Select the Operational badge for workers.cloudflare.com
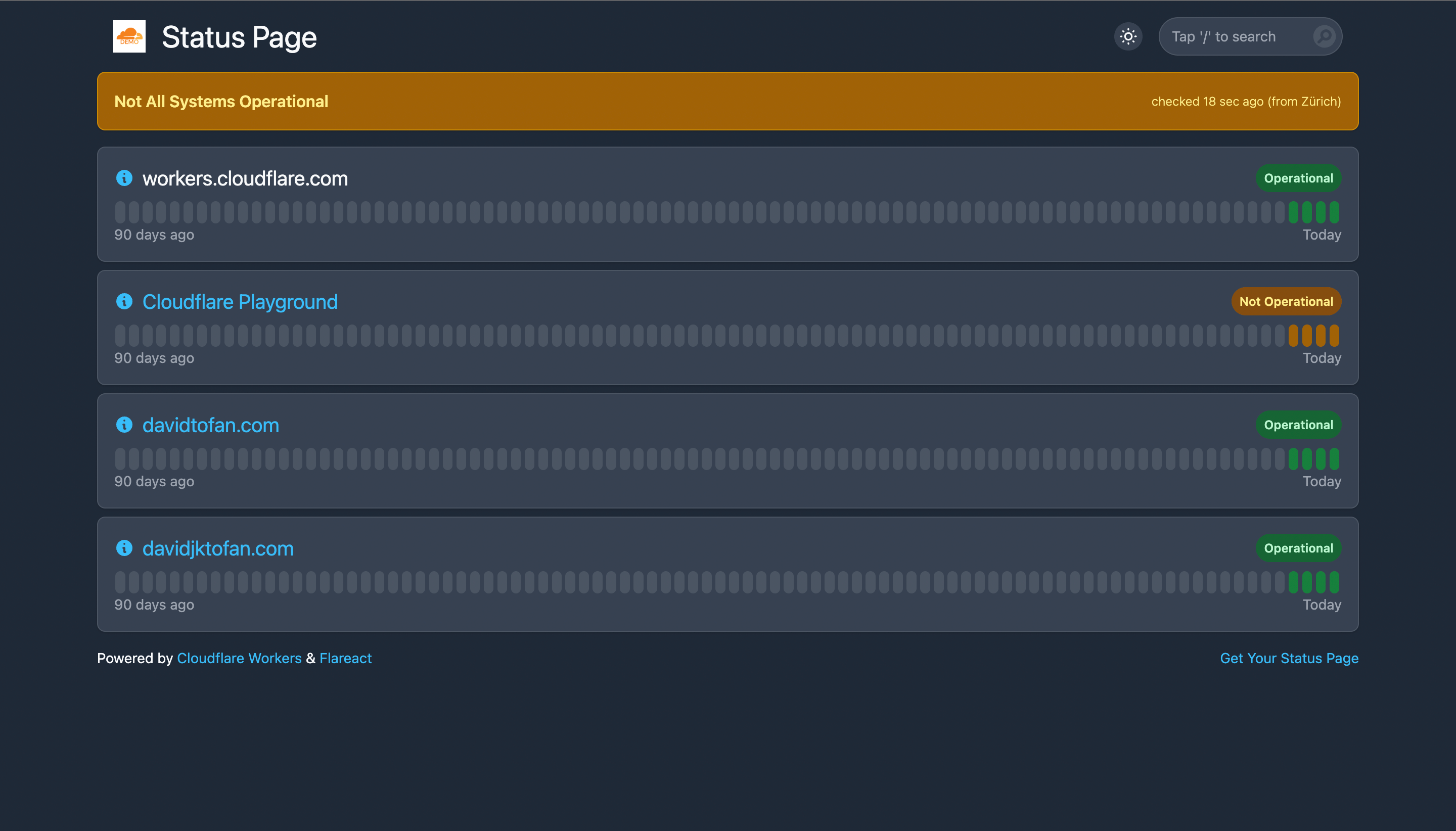 pos(1298,177)
